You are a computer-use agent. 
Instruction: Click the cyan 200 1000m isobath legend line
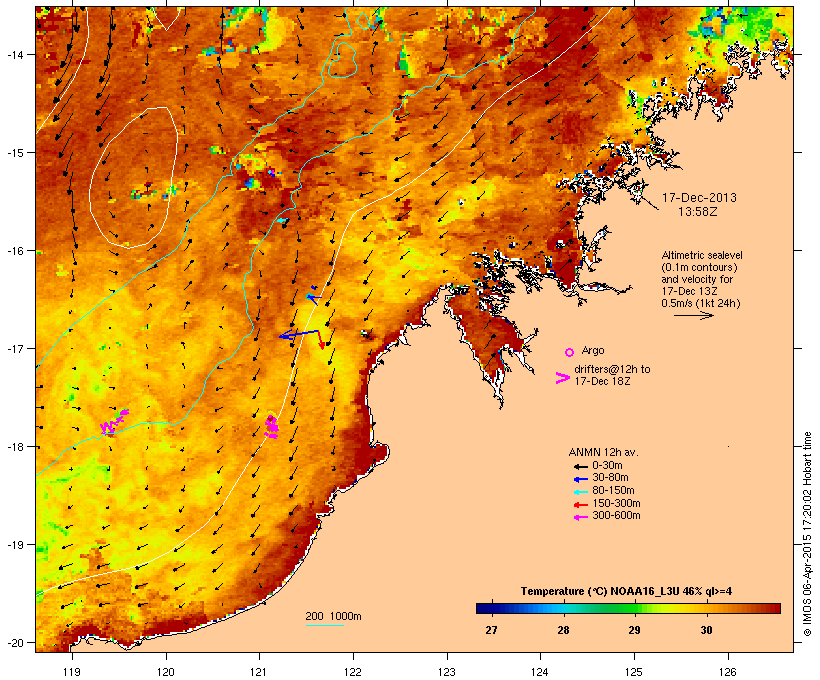pos(324,625)
